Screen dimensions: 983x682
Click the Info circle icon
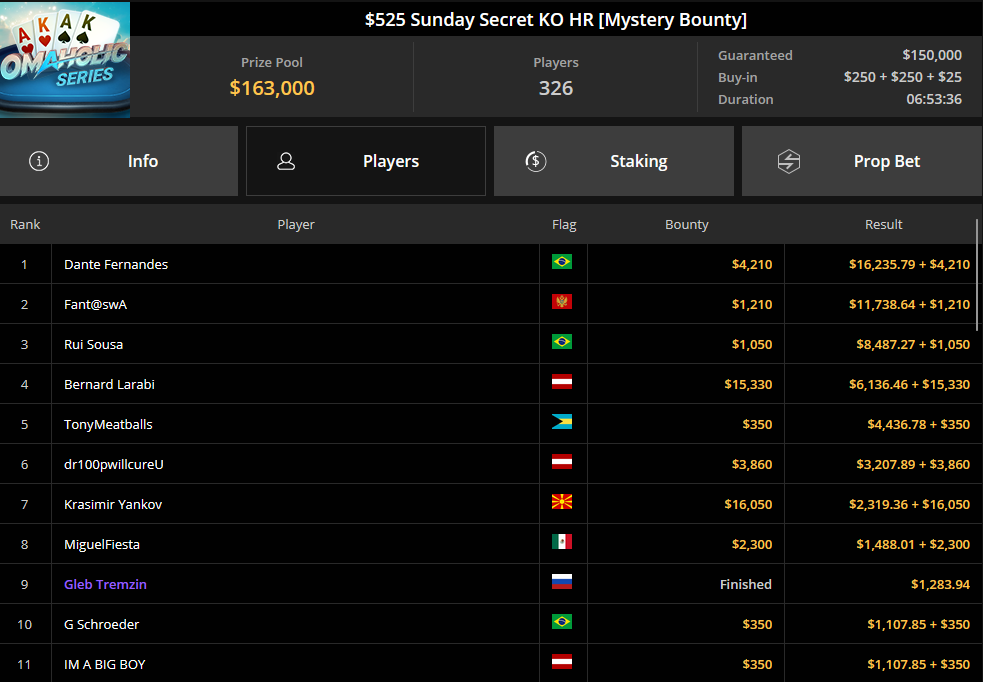(x=39, y=161)
